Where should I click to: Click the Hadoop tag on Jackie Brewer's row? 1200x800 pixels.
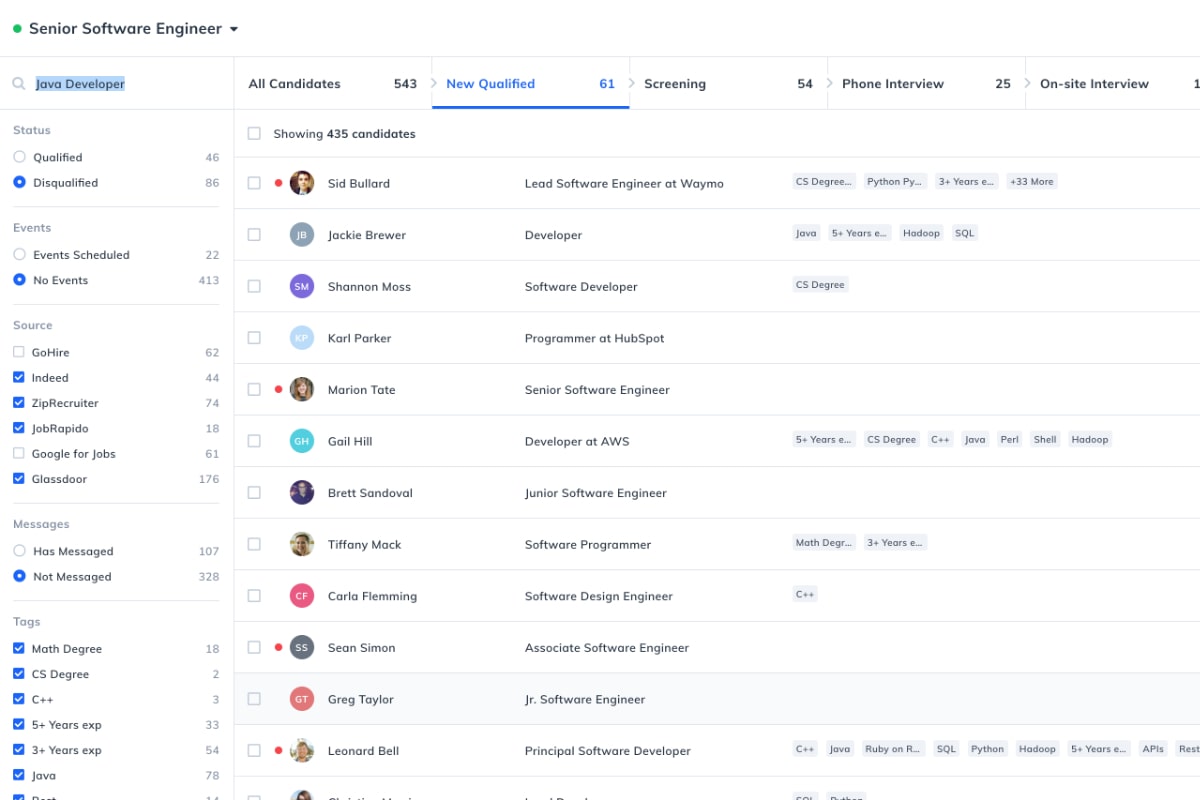coord(920,232)
